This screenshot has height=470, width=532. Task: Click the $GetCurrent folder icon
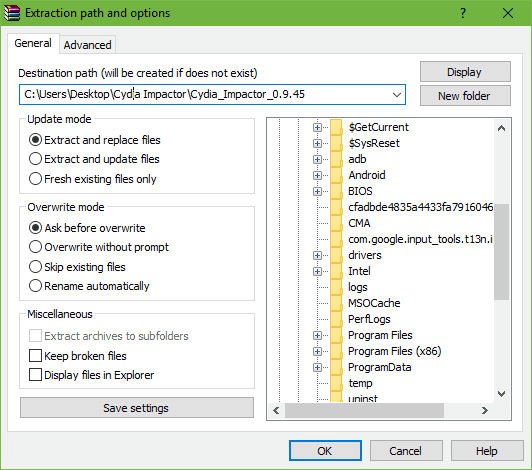(336, 127)
